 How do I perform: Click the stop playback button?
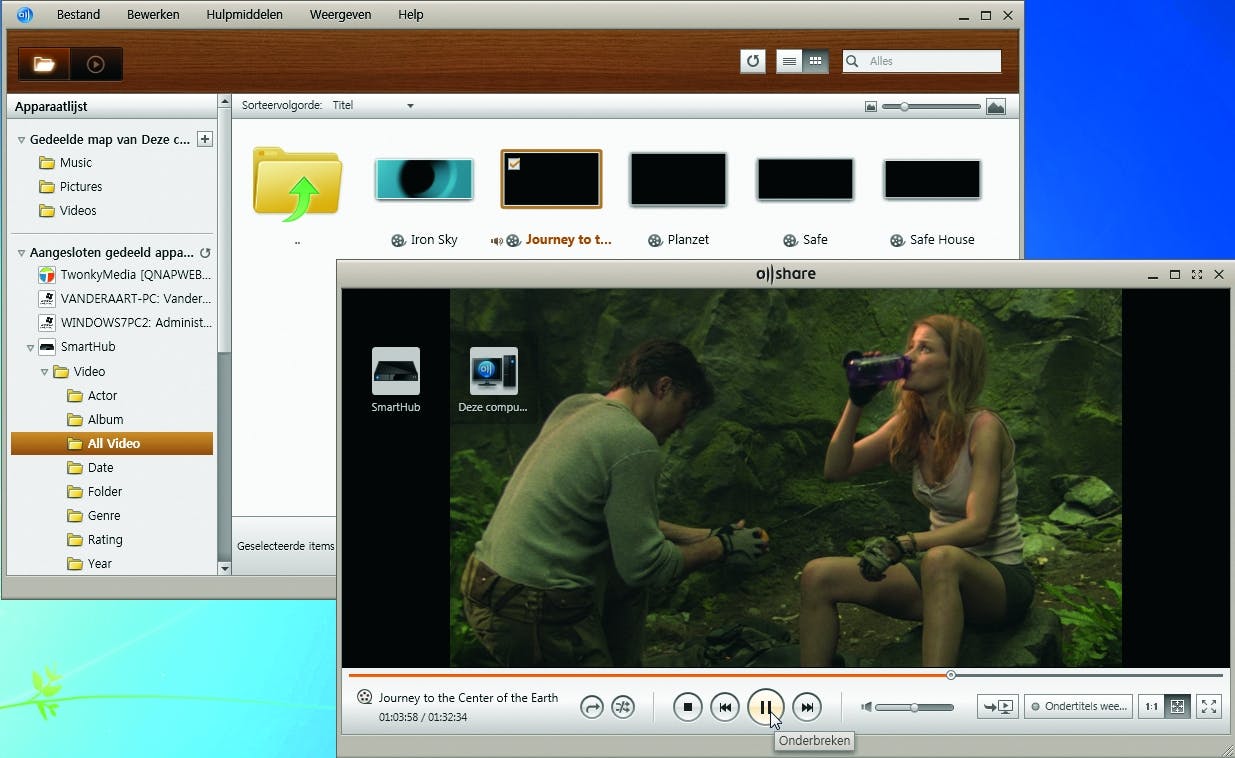pos(687,707)
